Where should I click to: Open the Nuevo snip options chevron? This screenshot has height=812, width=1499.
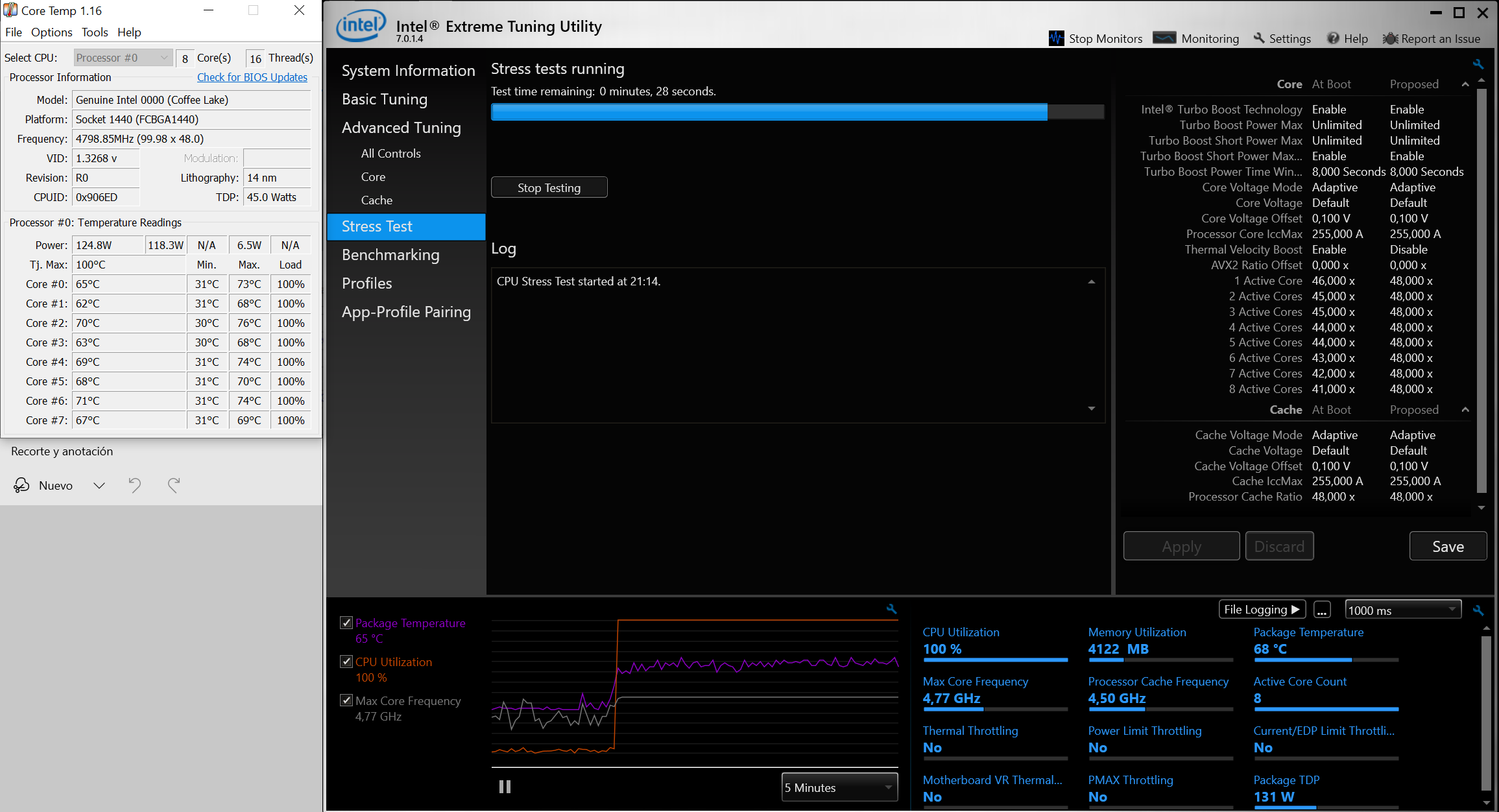click(99, 485)
